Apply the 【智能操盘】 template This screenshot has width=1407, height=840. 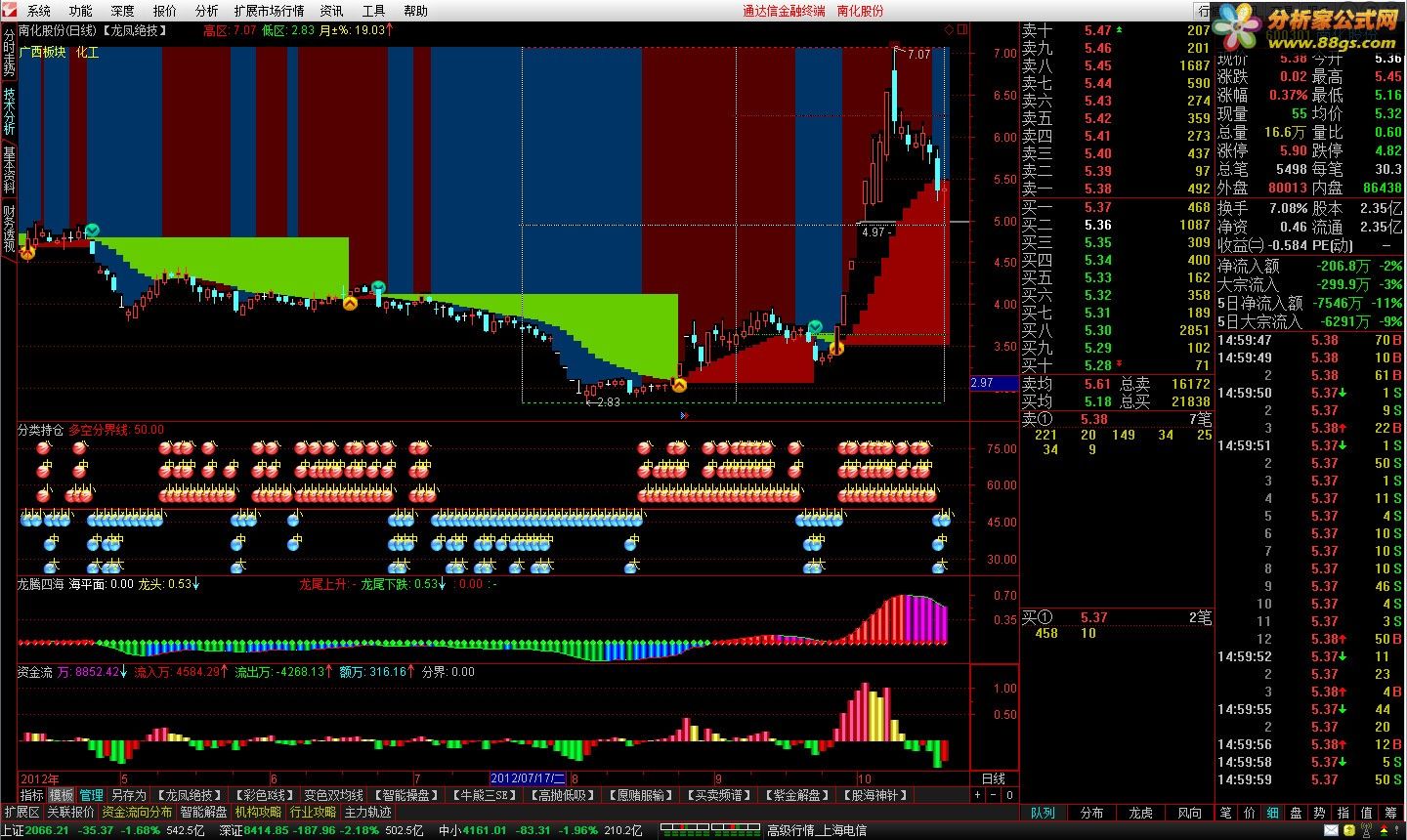tap(406, 796)
